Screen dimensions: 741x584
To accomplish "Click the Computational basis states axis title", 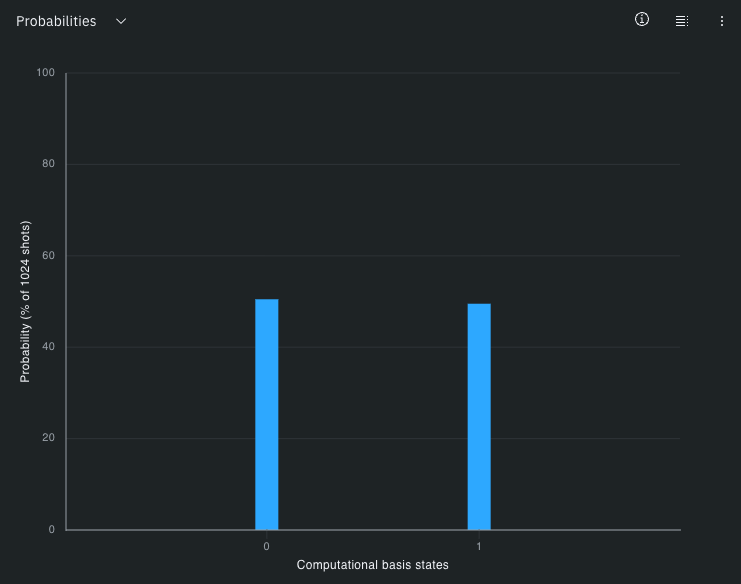I will coord(372,565).
